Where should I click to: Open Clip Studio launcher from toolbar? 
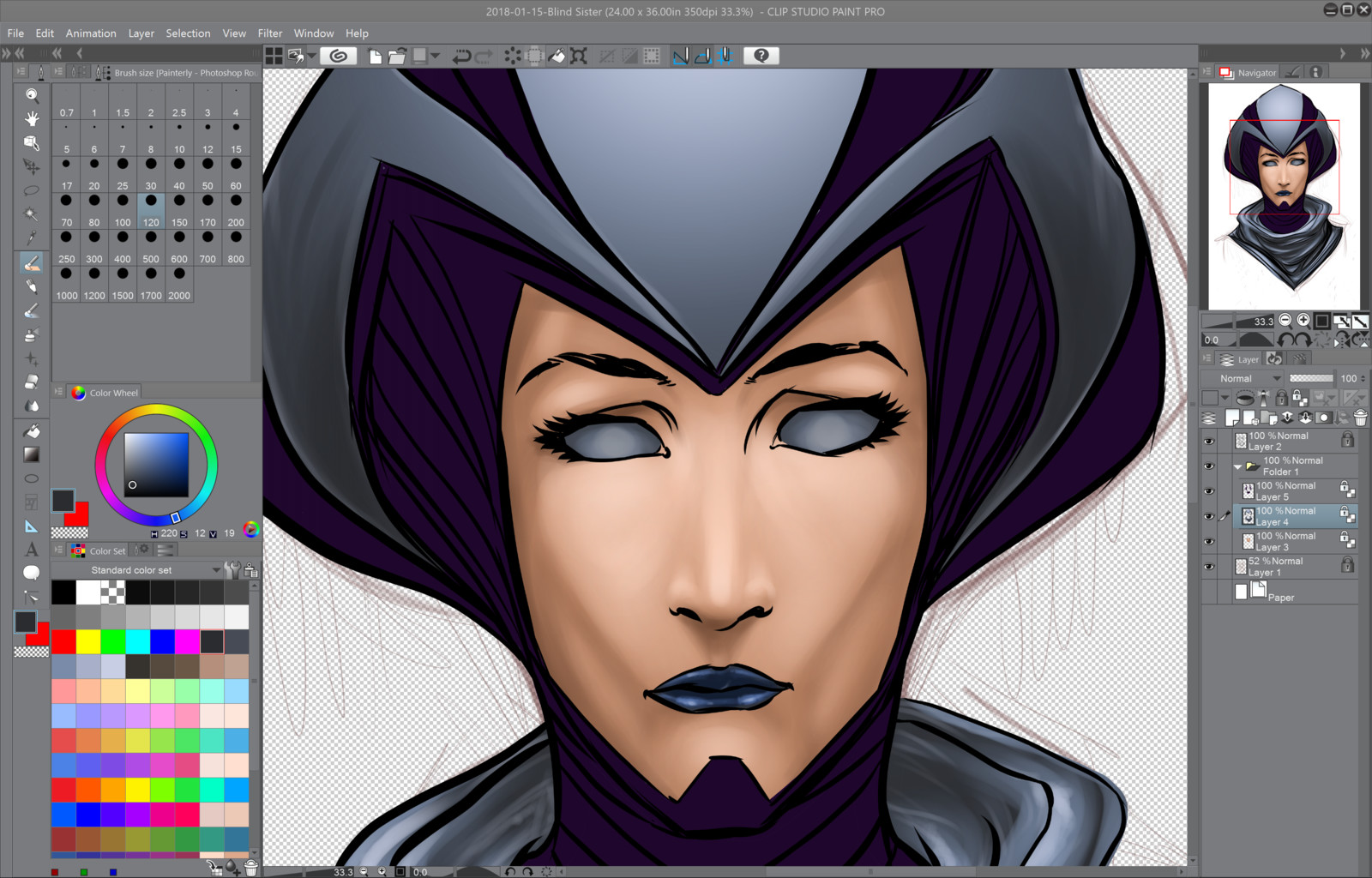point(339,56)
